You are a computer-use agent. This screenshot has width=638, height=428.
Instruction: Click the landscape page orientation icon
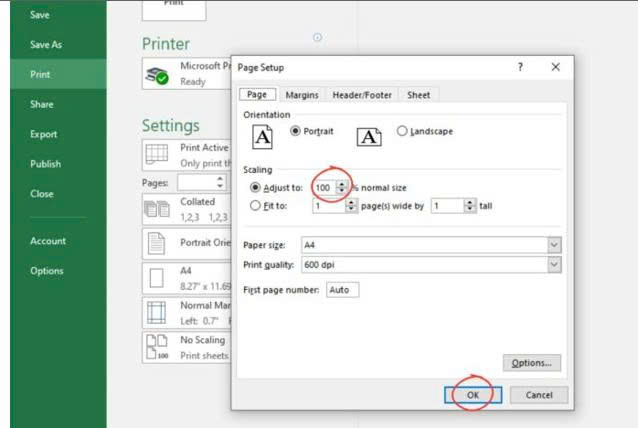(369, 137)
